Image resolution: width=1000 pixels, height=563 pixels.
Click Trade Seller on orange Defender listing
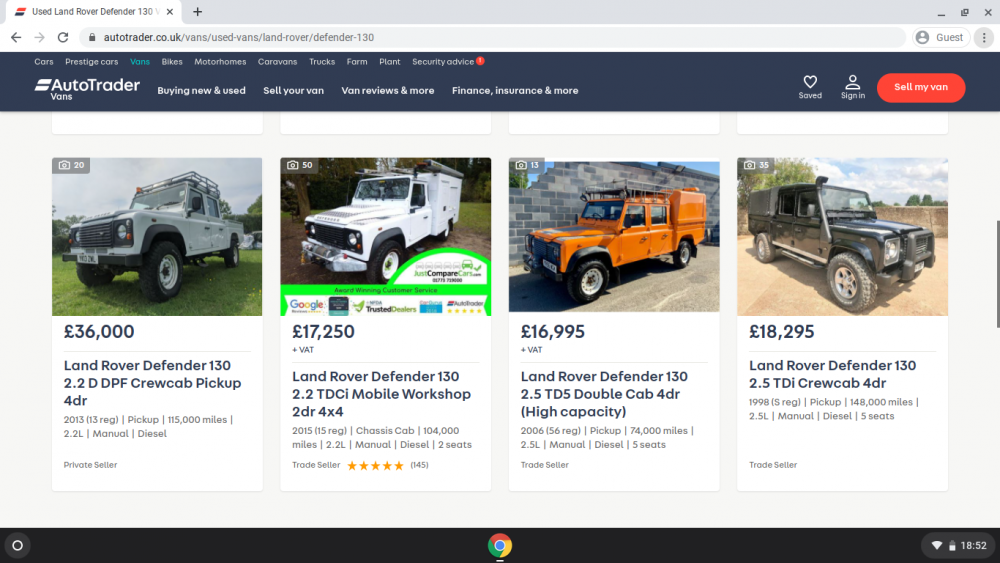(x=545, y=465)
